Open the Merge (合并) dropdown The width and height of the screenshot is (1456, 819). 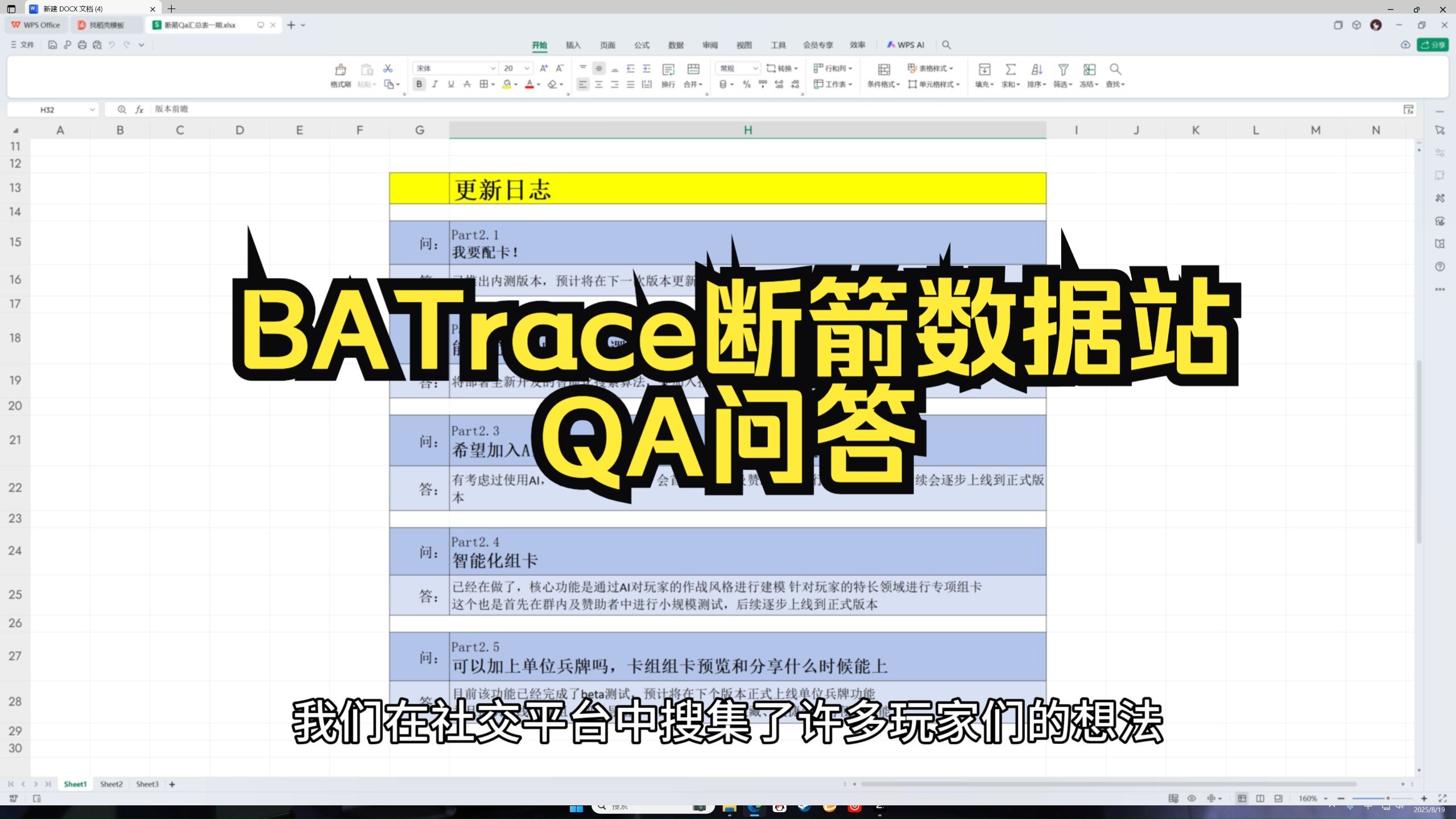(693, 84)
